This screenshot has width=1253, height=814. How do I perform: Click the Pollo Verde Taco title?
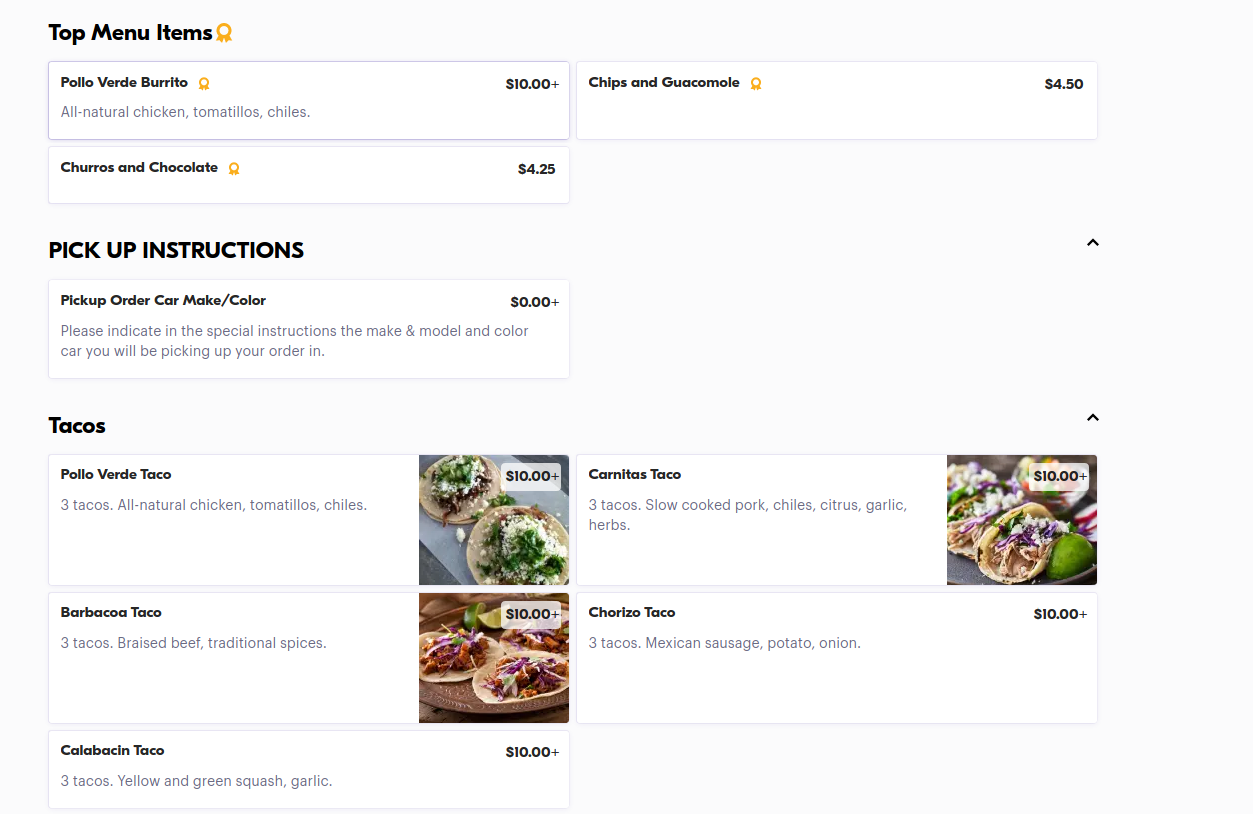[116, 475]
